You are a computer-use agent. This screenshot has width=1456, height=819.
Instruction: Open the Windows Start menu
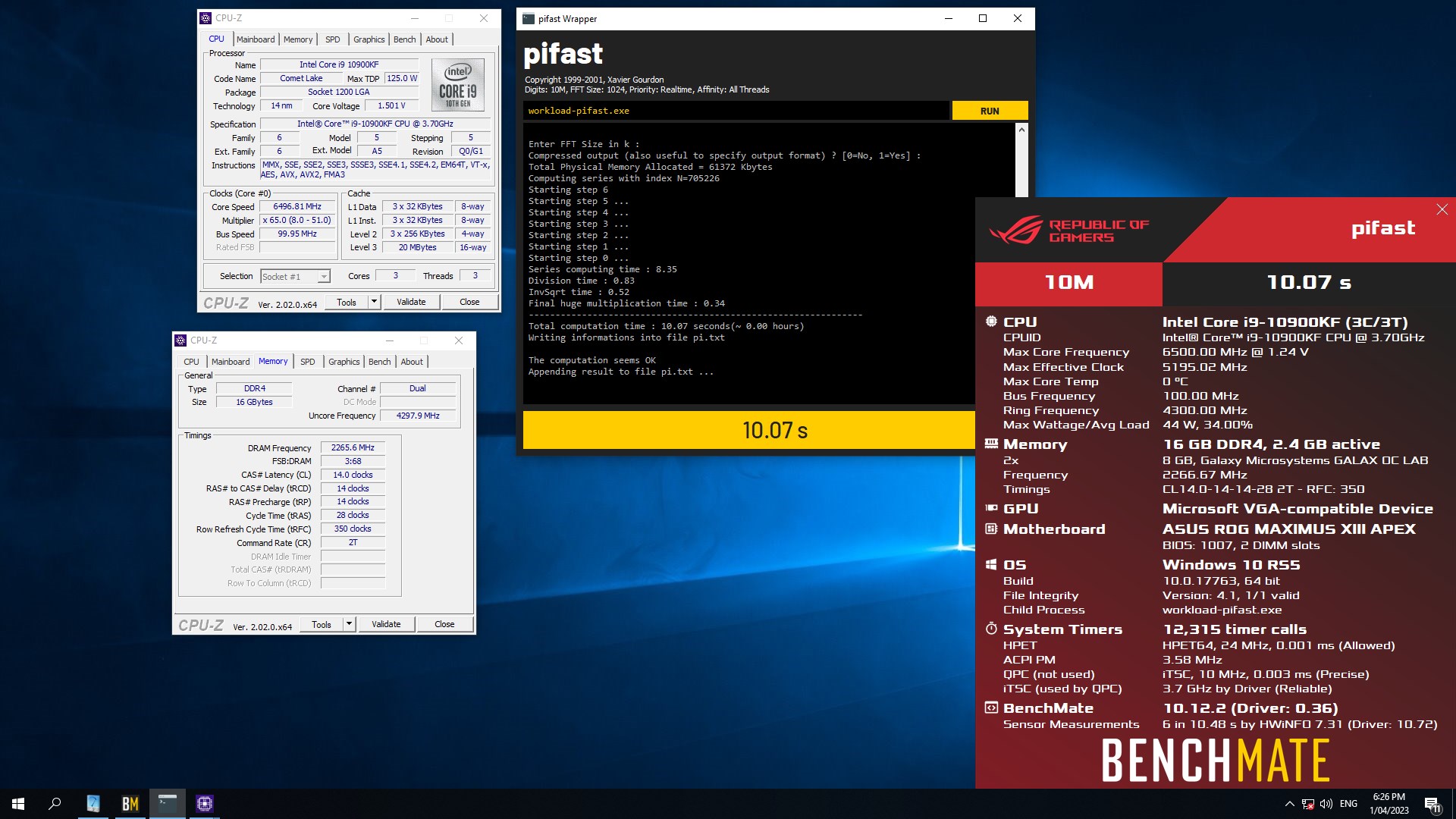tap(18, 804)
